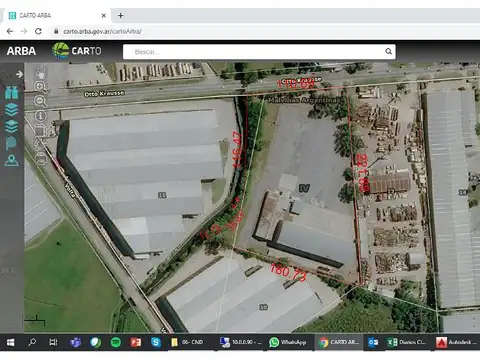Open Outlook from taskbar

click(373, 342)
